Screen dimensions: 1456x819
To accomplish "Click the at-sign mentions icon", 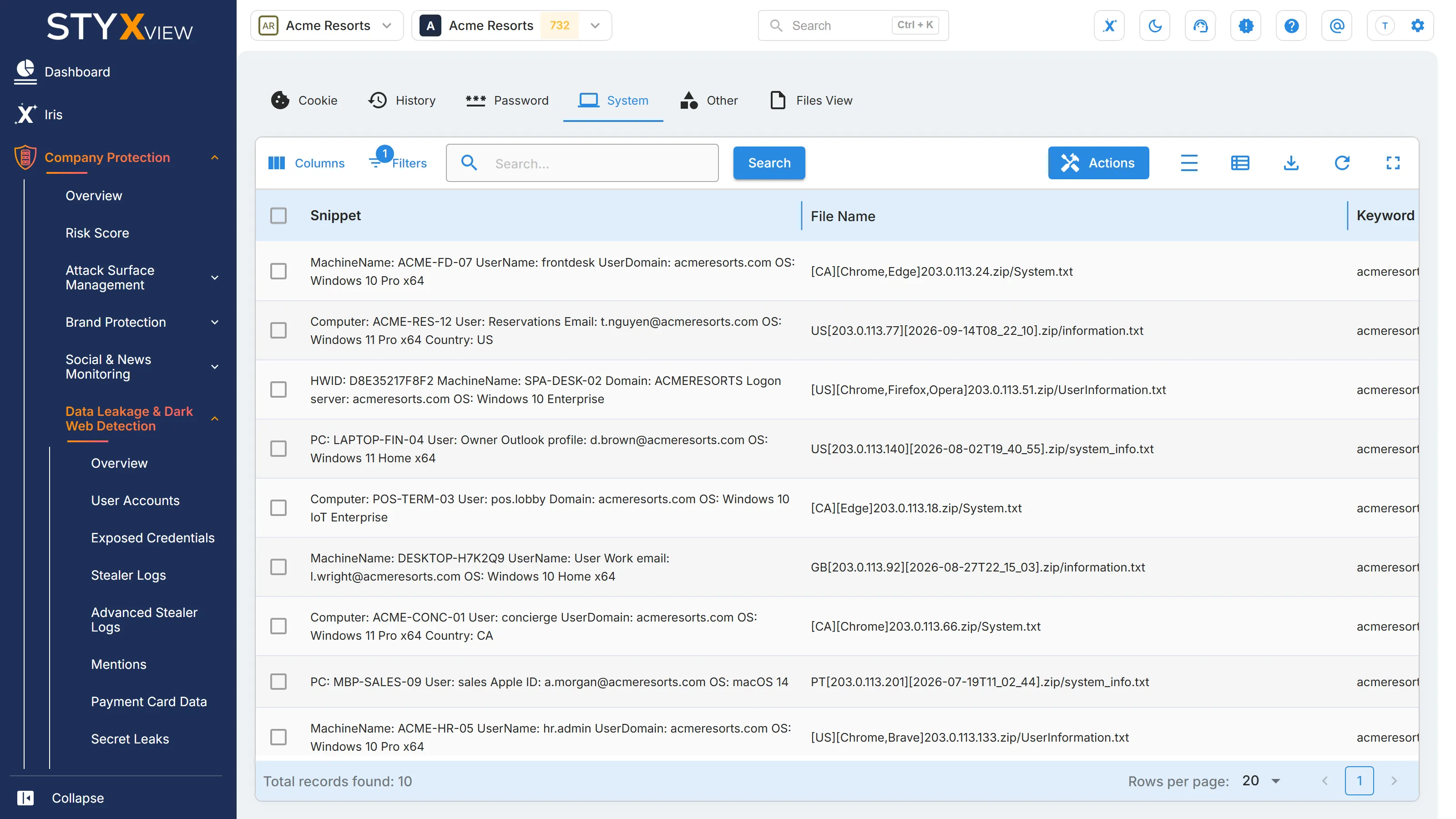I will [x=1337, y=25].
